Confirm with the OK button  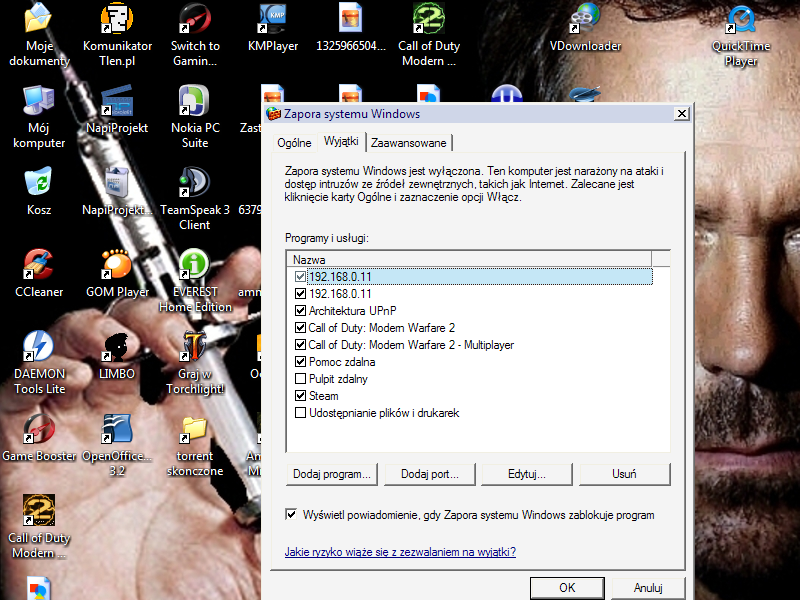(x=567, y=588)
